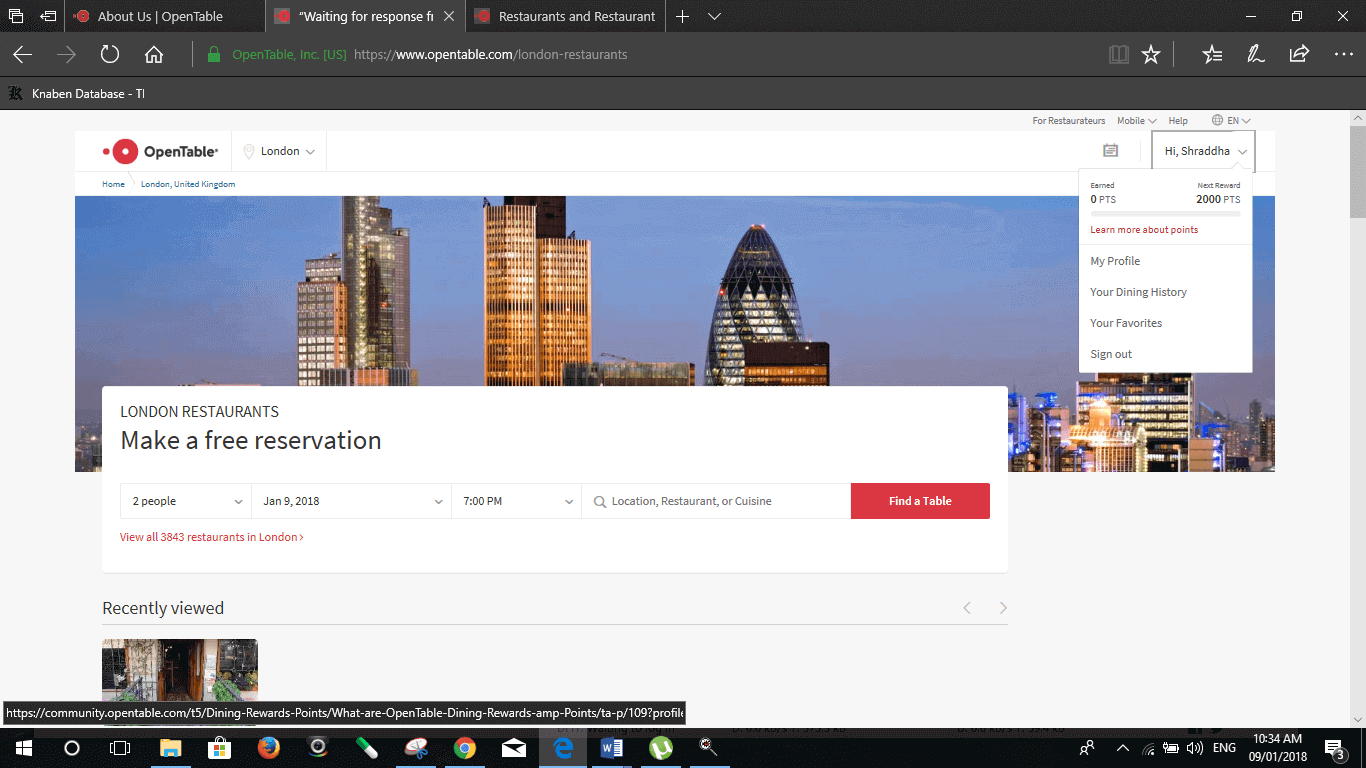Open Knaben Database bookmark in favorites bar
This screenshot has width=1366, height=768.
click(76, 93)
